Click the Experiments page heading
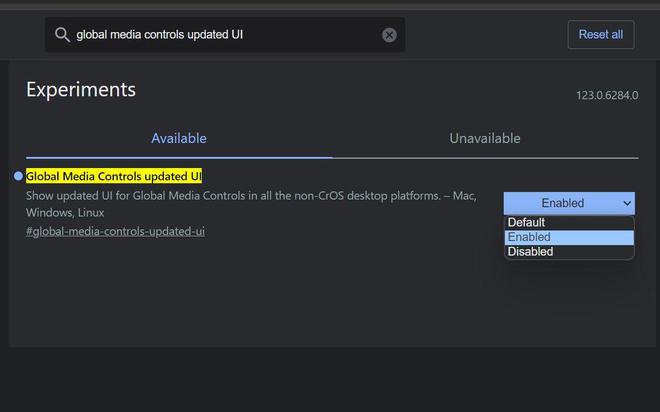The image size is (660, 412). (81, 90)
